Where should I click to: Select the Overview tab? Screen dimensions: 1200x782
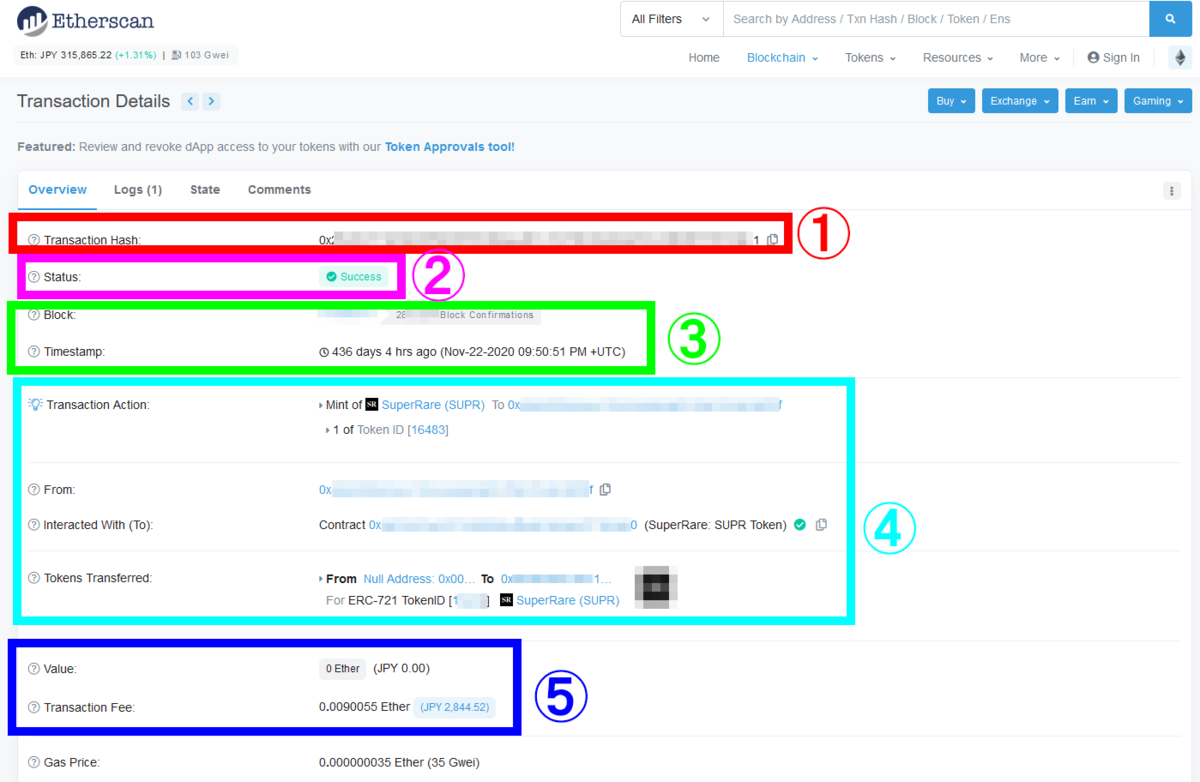point(57,190)
